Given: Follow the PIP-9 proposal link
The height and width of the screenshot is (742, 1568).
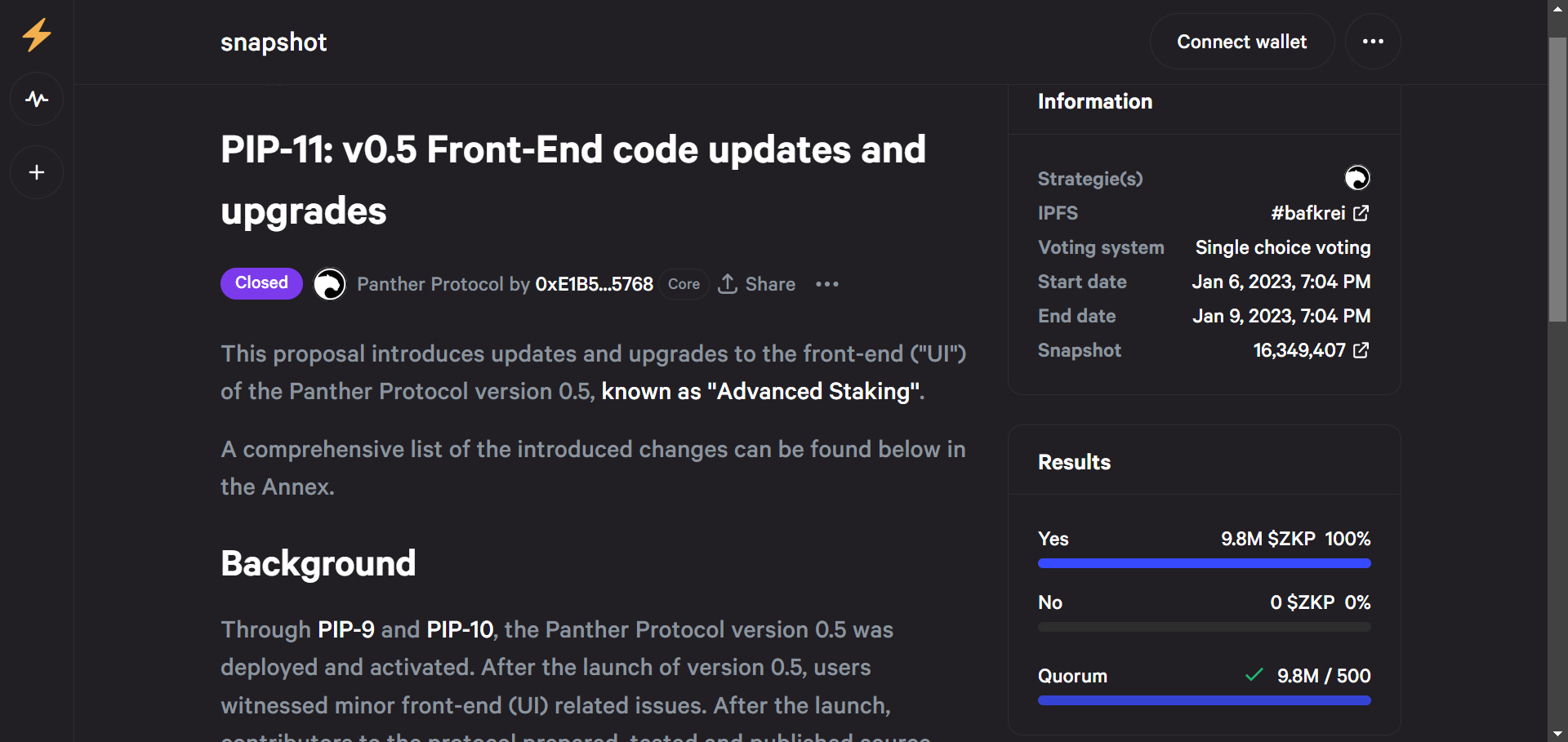Looking at the screenshot, I should pos(345,629).
